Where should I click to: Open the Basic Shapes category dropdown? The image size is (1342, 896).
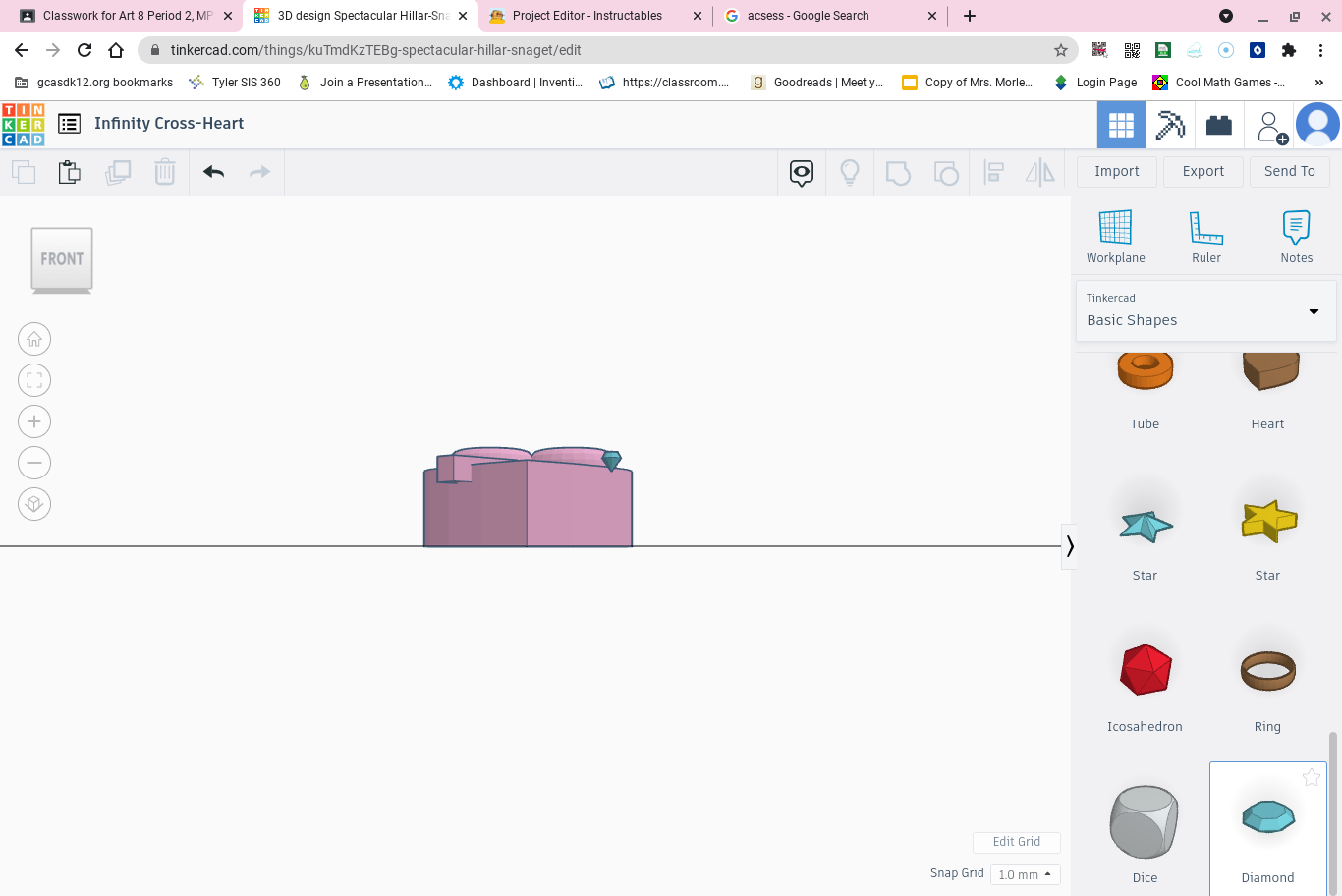click(1206, 311)
